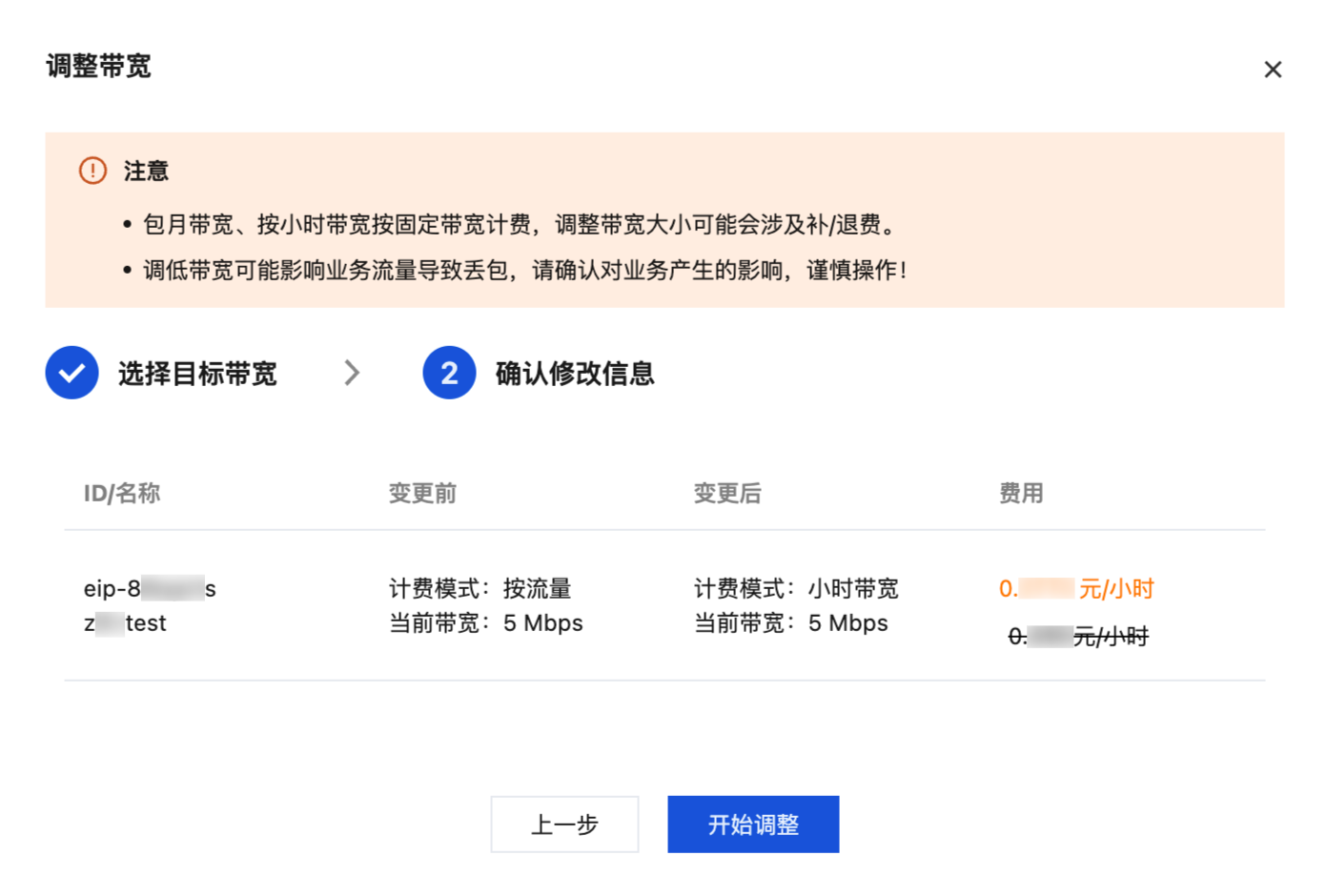Click the instance name ending in test
Screen dimensions: 1327x896
[x=125, y=623]
